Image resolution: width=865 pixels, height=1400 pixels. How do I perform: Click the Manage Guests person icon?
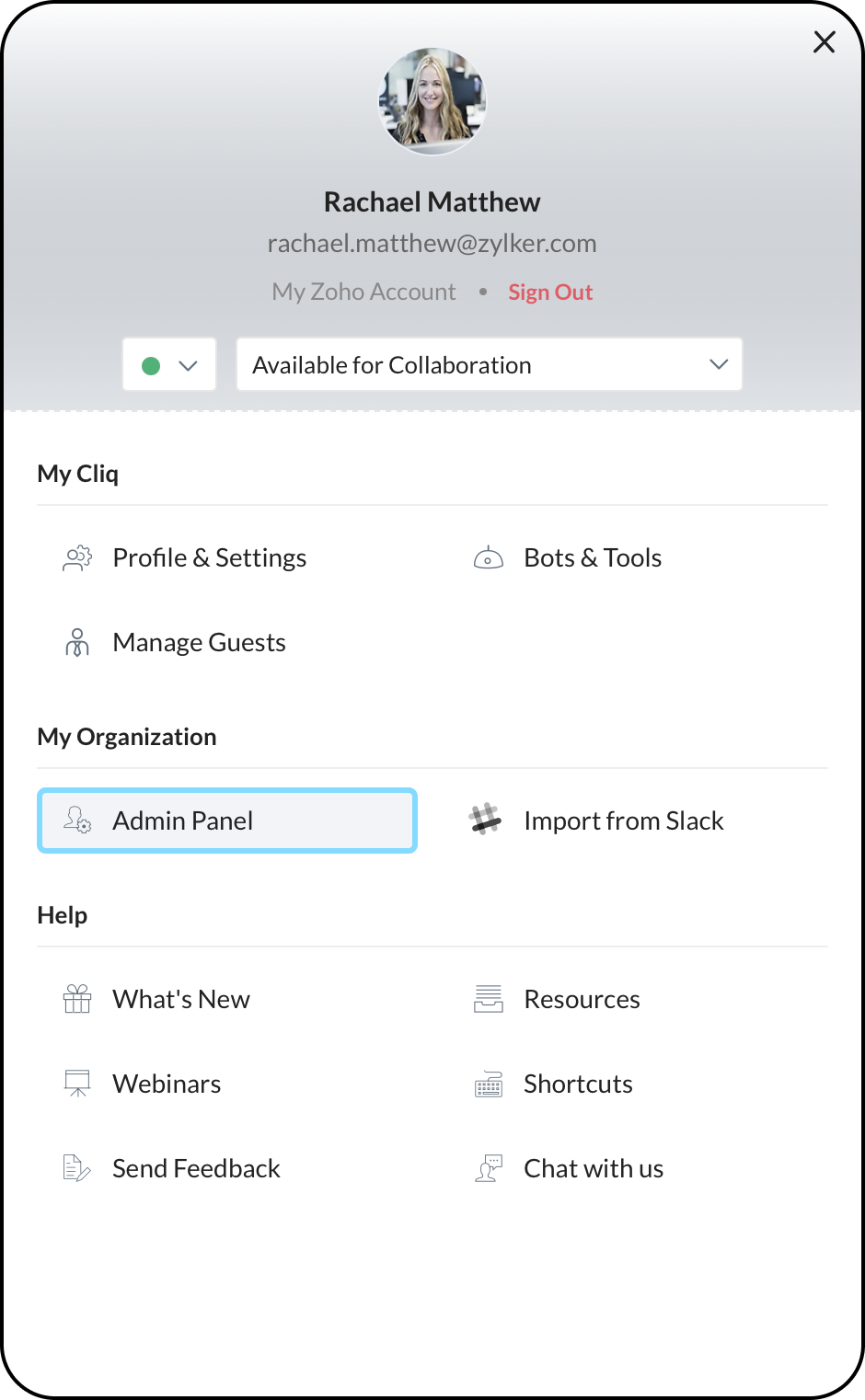pos(77,643)
